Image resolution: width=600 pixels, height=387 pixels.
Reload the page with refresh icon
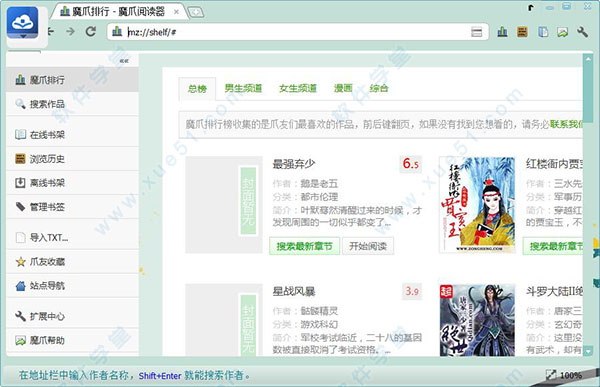tap(91, 31)
